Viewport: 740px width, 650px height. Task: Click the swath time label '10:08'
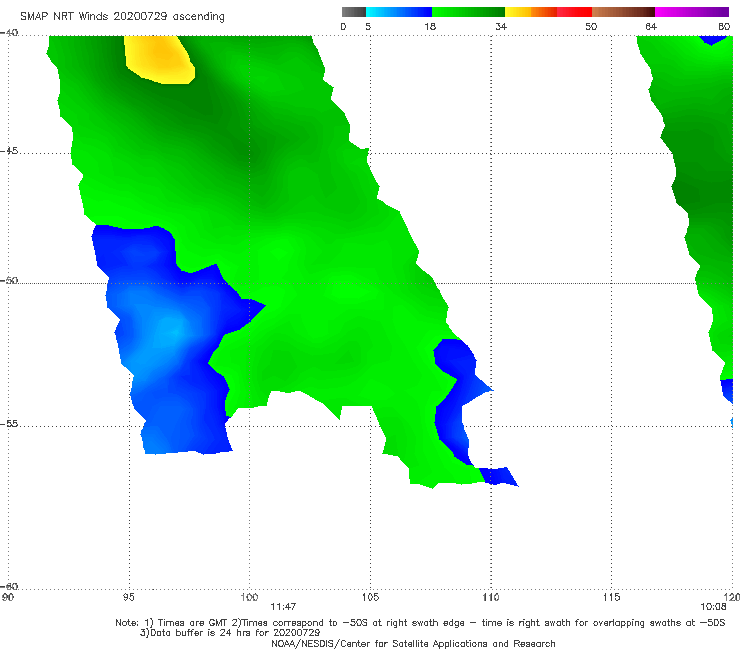713,607
